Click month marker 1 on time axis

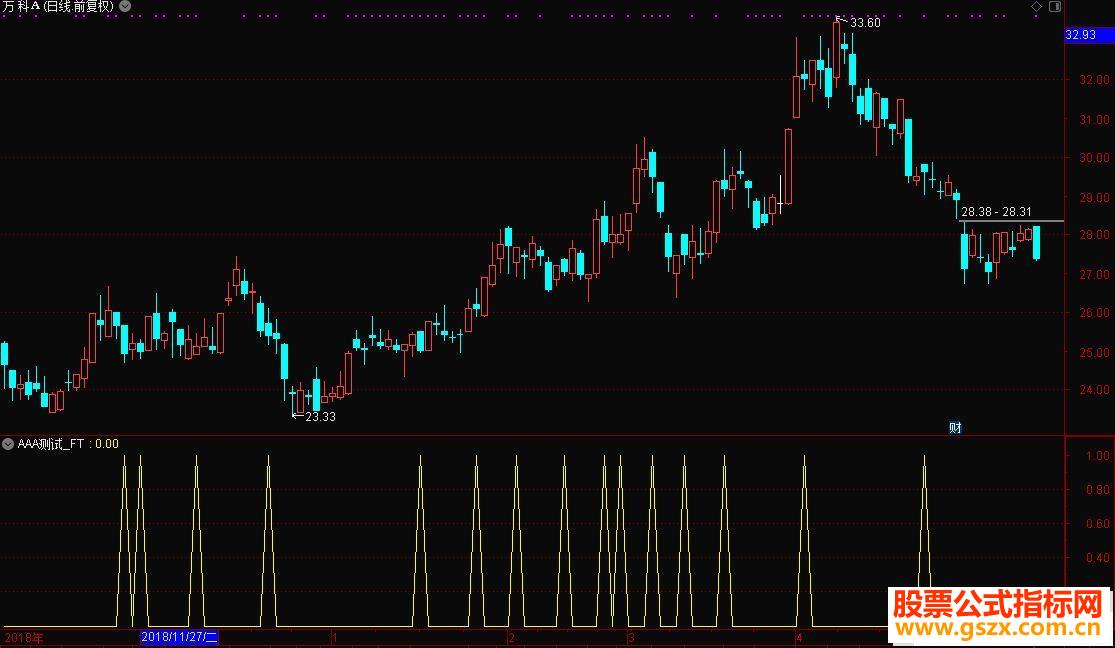pos(334,637)
